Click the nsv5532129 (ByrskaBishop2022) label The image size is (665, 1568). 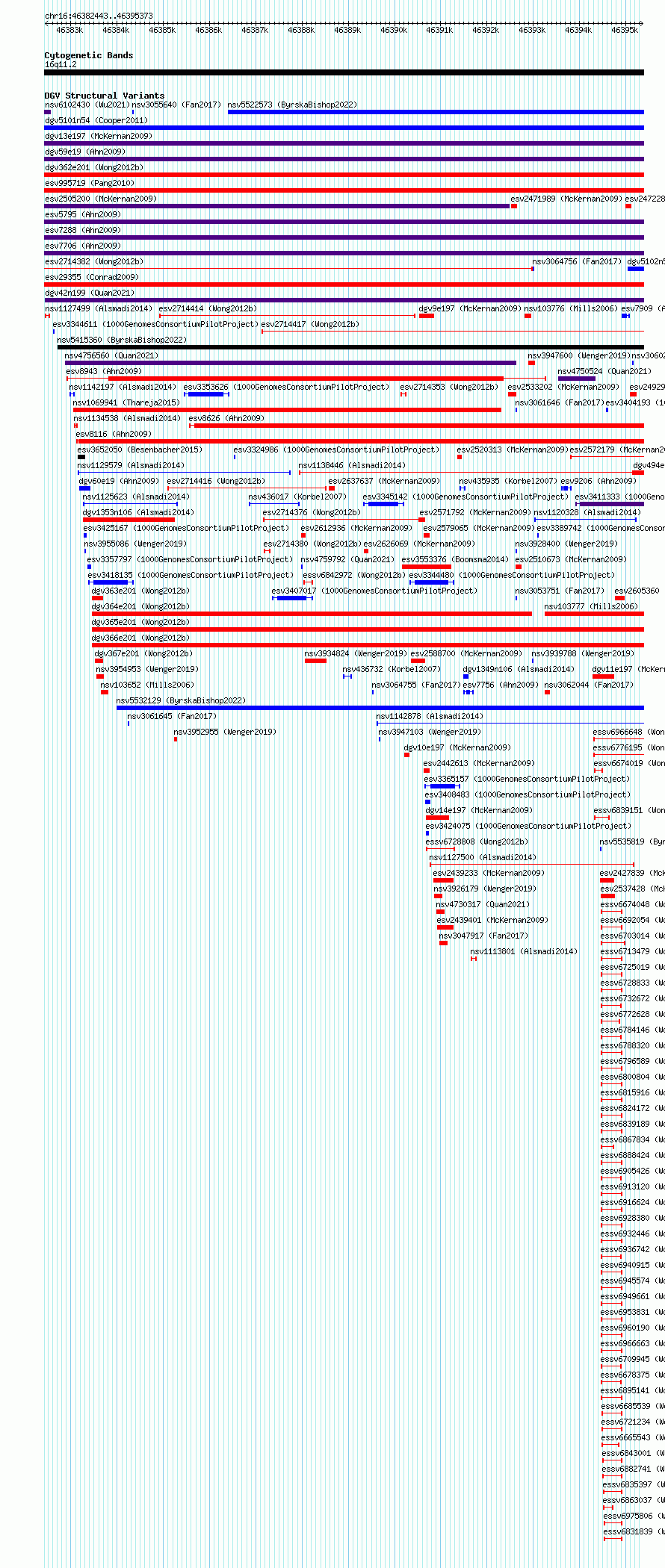182,700
